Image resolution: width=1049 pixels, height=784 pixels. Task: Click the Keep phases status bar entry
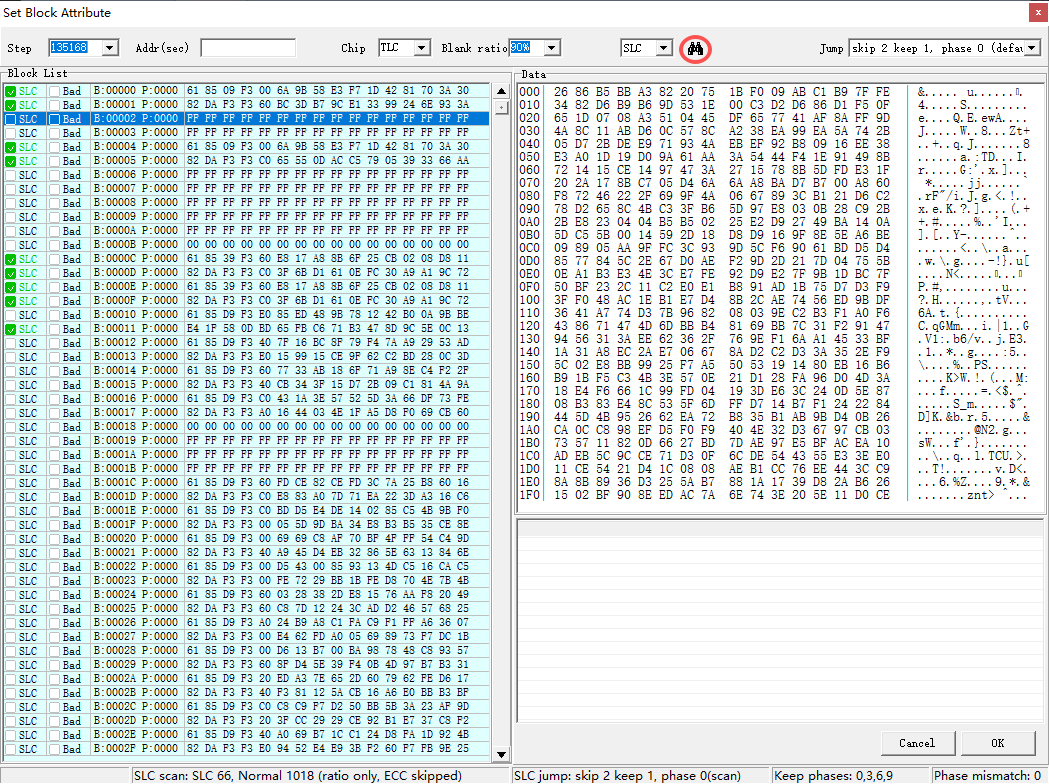tap(851, 776)
